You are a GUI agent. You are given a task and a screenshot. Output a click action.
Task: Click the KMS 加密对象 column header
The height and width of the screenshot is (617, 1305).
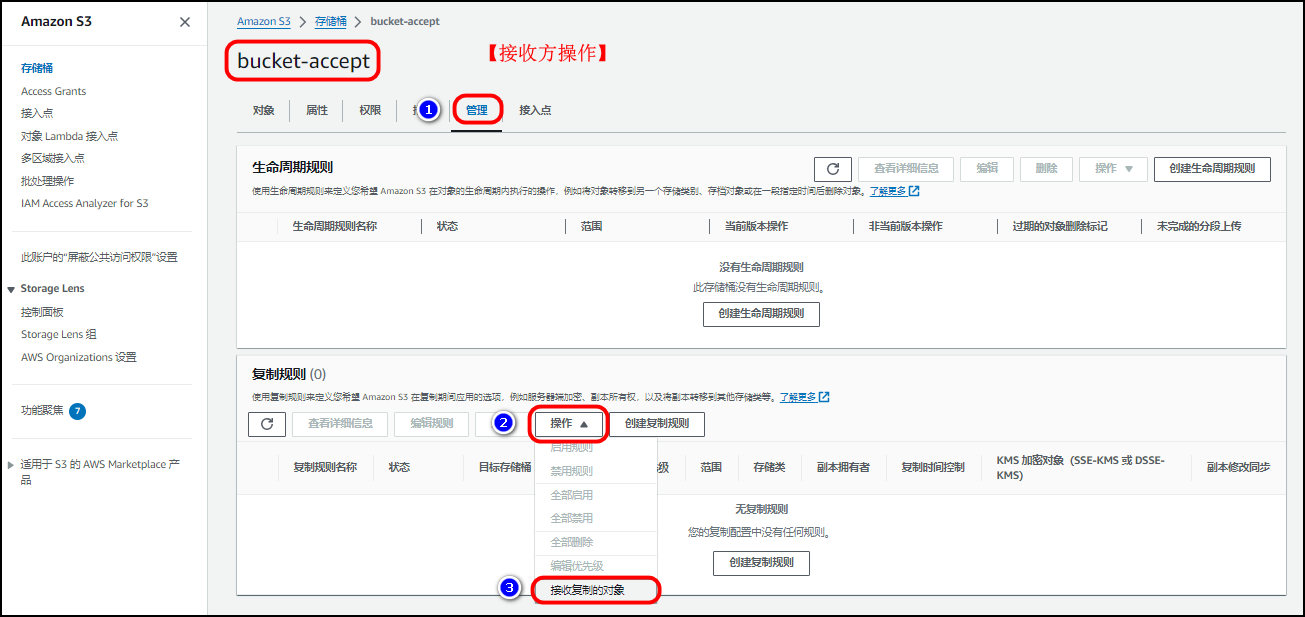pos(1080,468)
